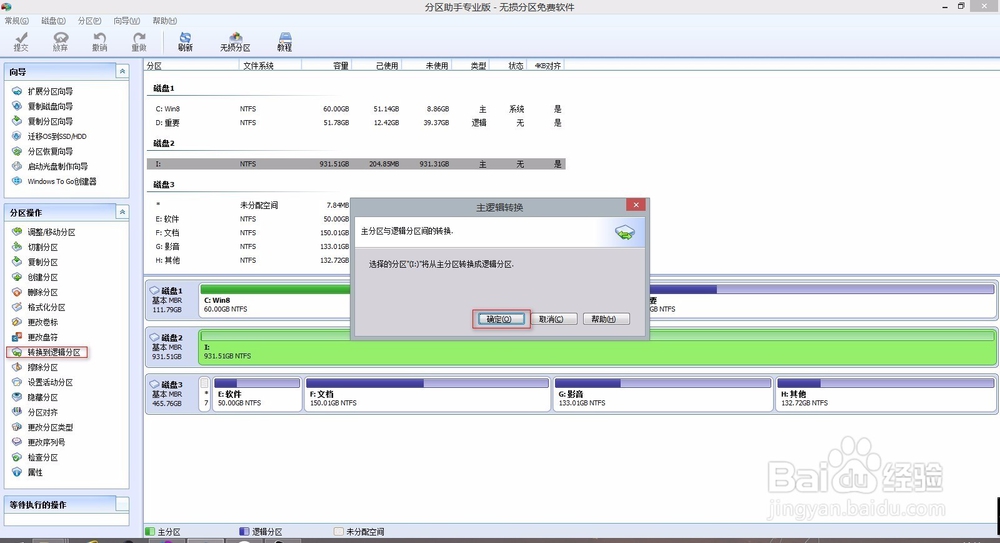Refresh disks with the 刷新 toolbar icon
The height and width of the screenshot is (543, 1000).
point(186,42)
